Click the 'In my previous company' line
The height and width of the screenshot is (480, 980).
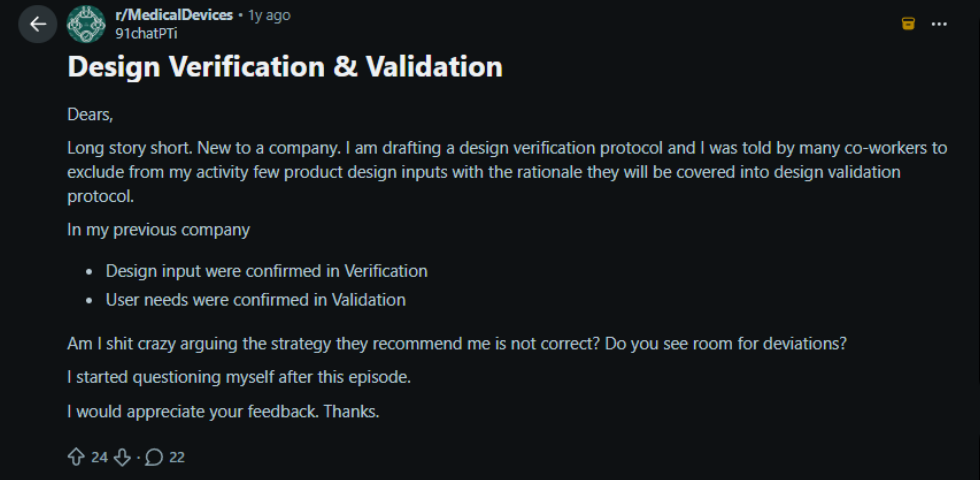tap(158, 230)
